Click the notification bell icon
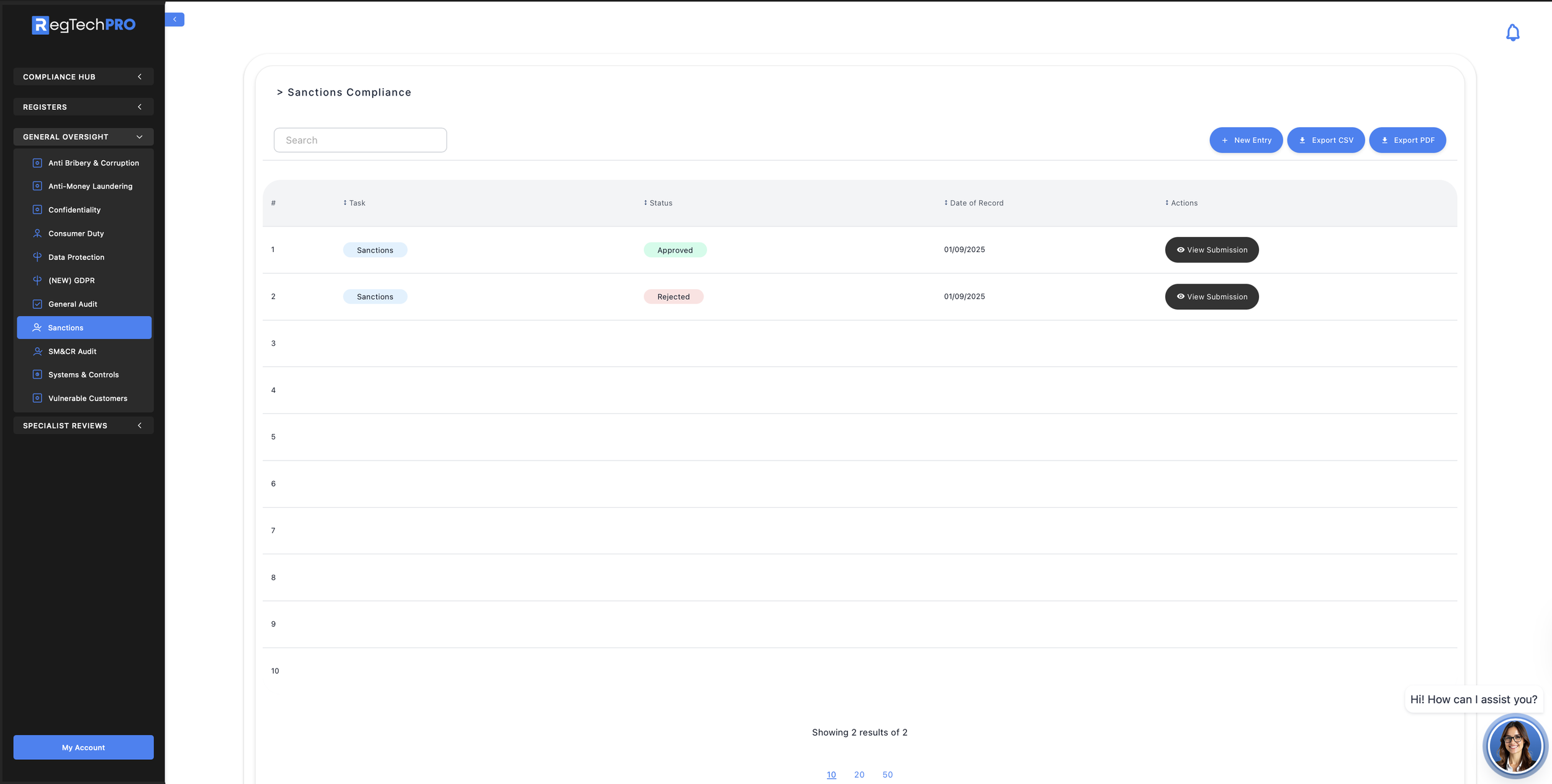The width and height of the screenshot is (1552, 784). (x=1512, y=32)
